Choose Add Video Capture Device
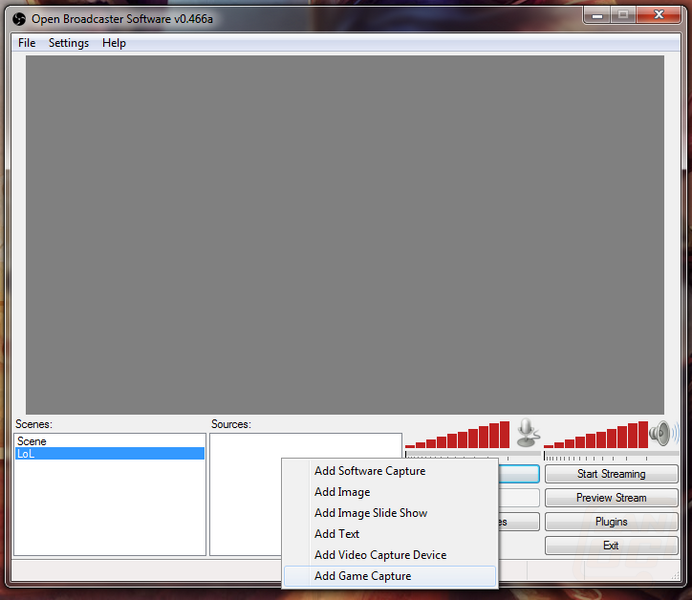Viewport: 692px width, 600px height. point(380,555)
